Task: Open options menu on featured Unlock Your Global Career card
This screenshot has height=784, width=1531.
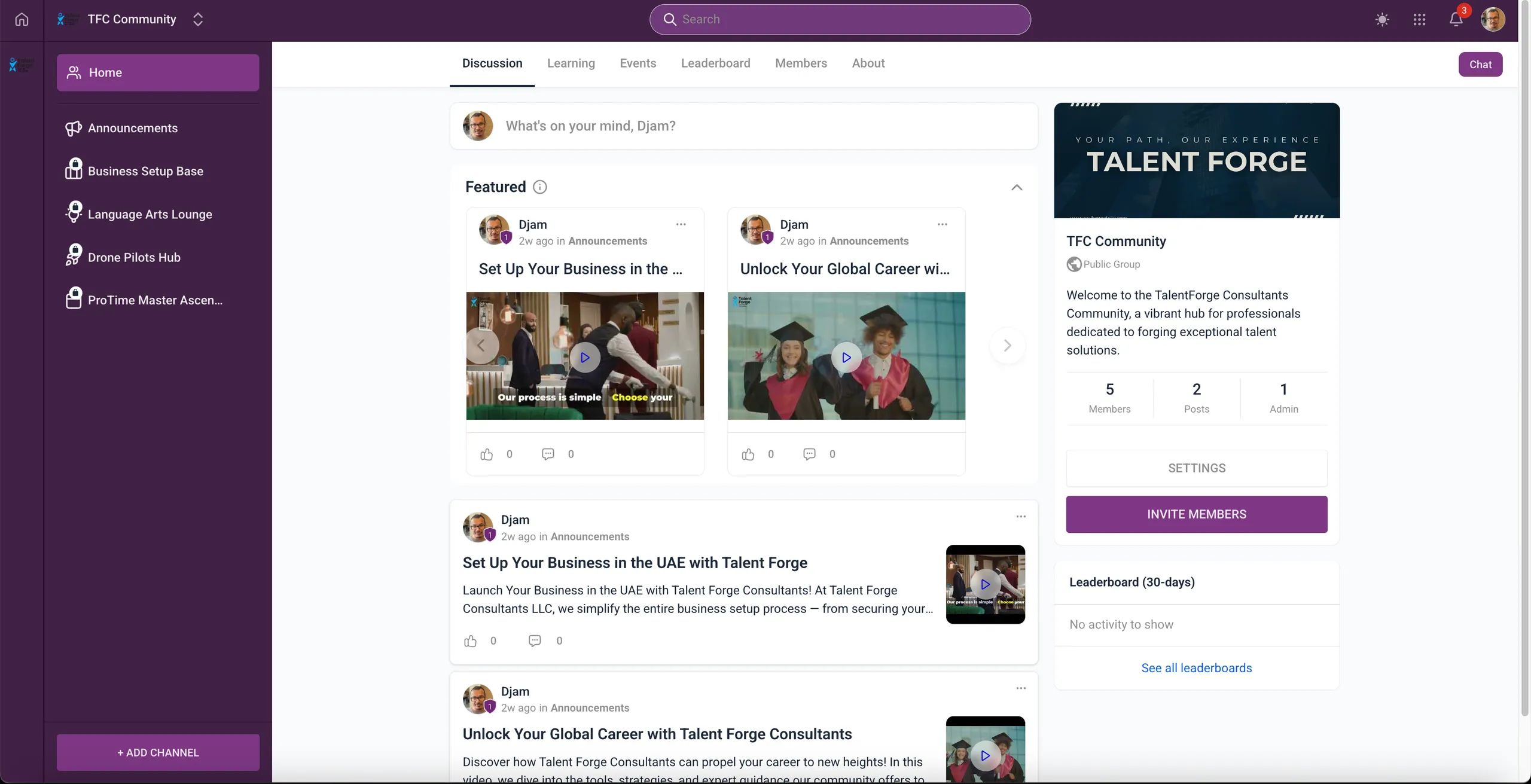Action: pos(942,224)
